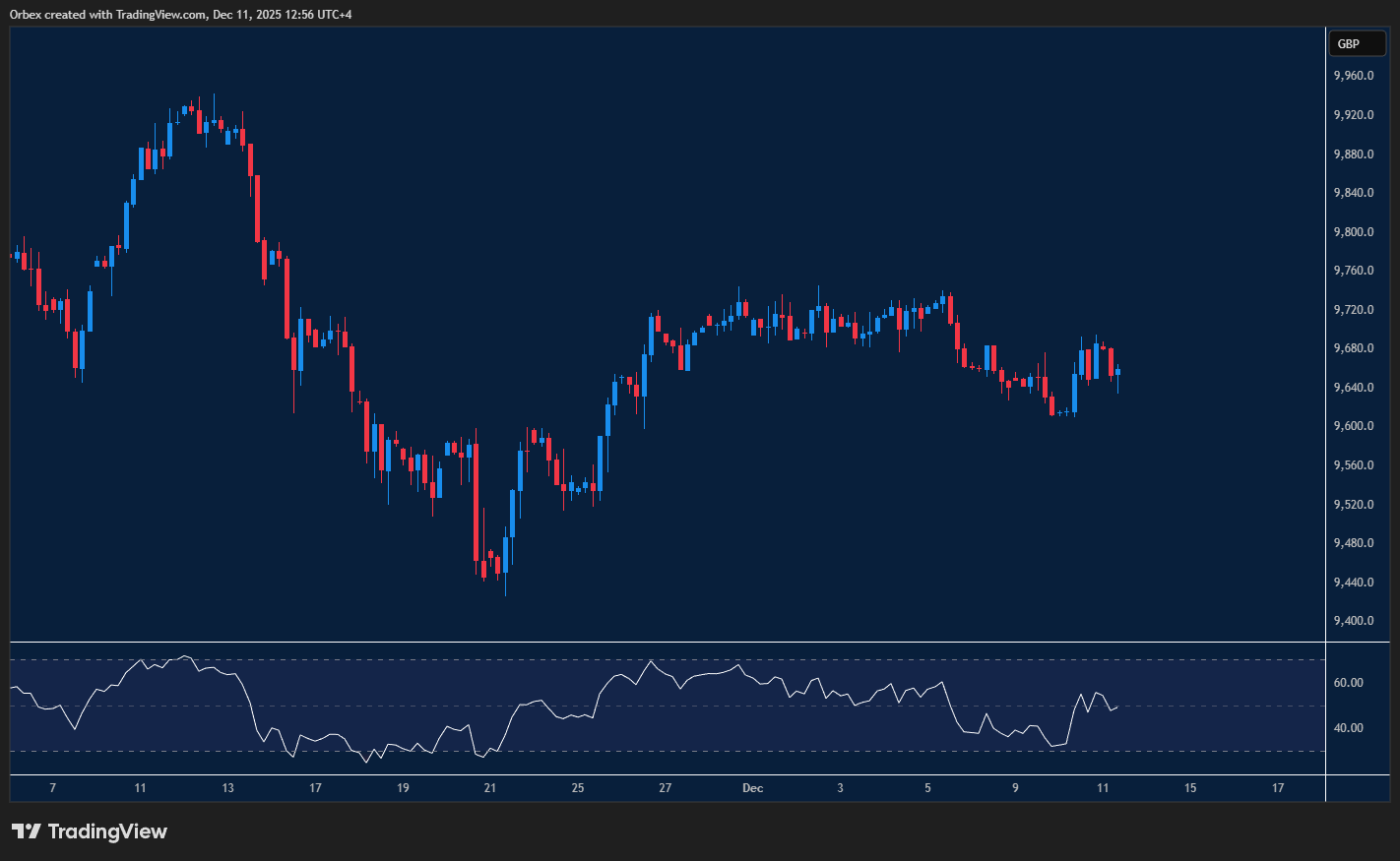Click the Orbex TradingView.com attribution header
The image size is (1400, 861).
180,14
